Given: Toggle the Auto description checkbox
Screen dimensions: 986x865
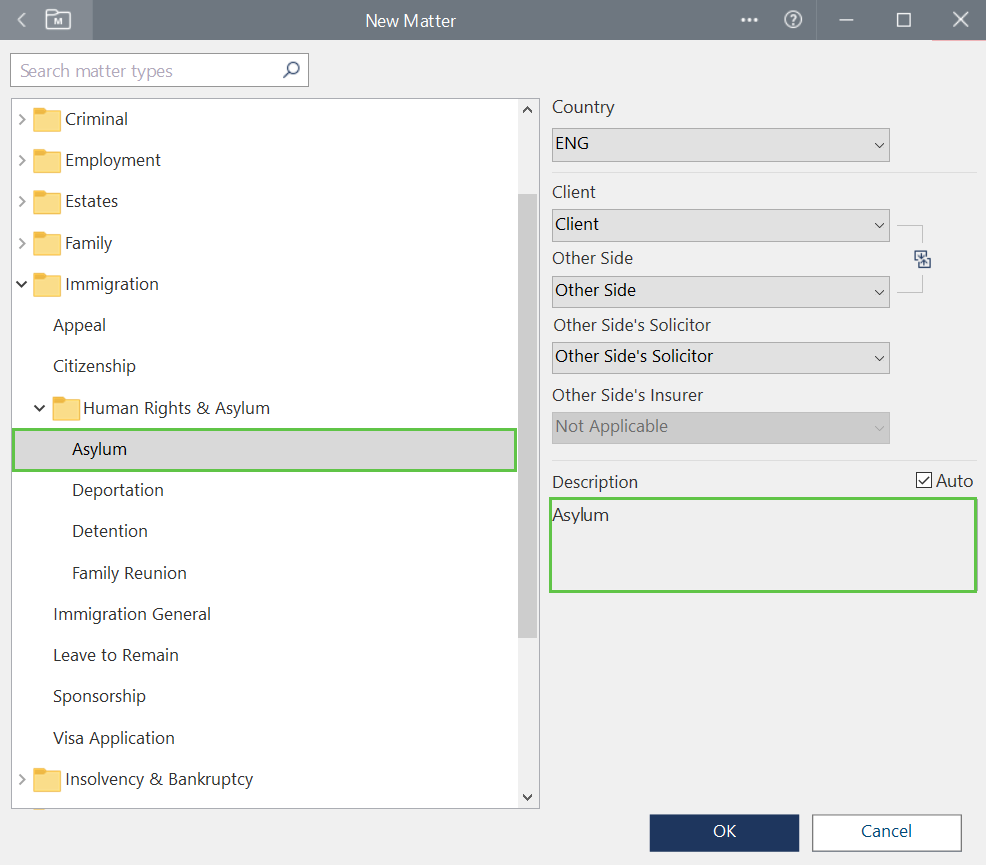Looking at the screenshot, I should 924,481.
